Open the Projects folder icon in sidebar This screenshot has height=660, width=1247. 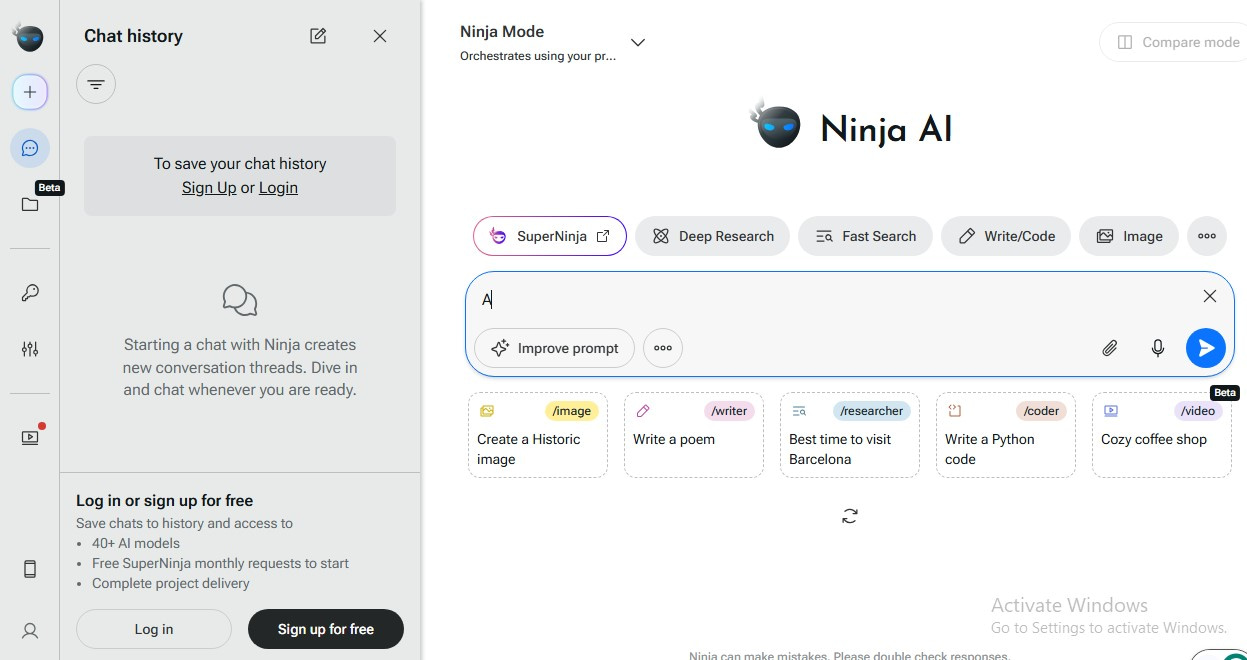(x=30, y=204)
